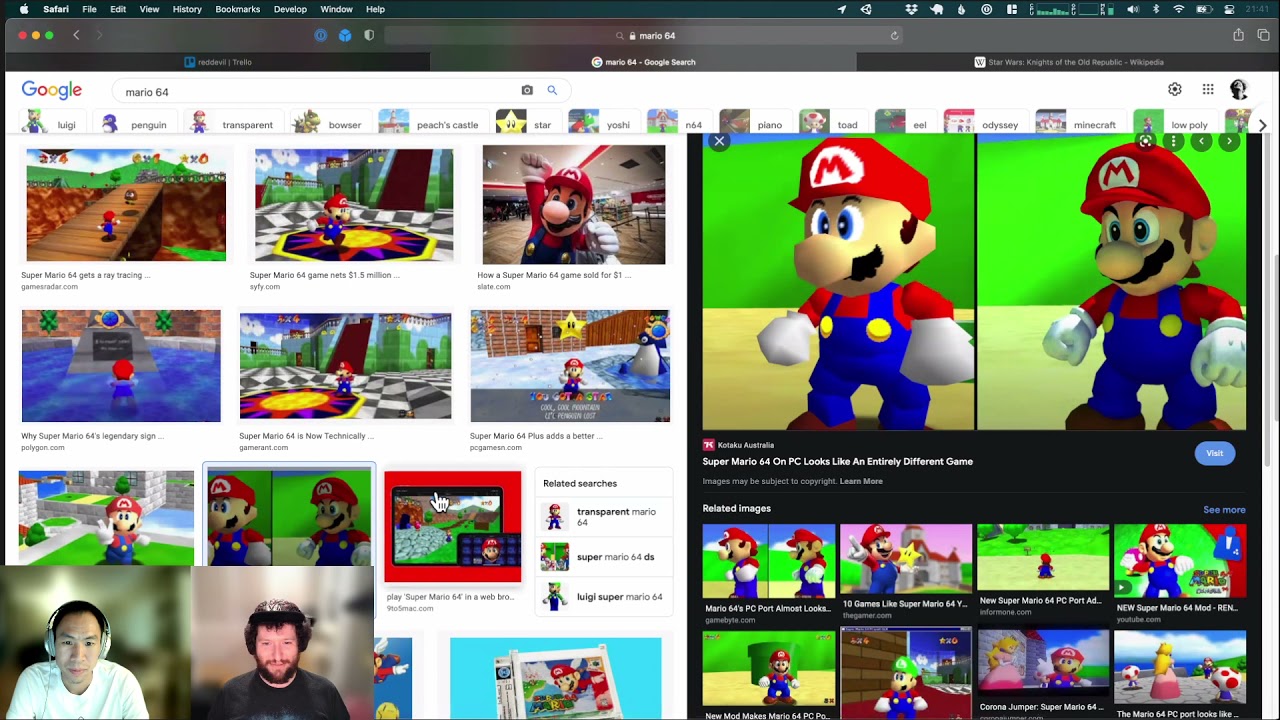The image size is (1280, 720).
Task: Go to previous image in the preview panel
Action: pyautogui.click(x=1201, y=142)
